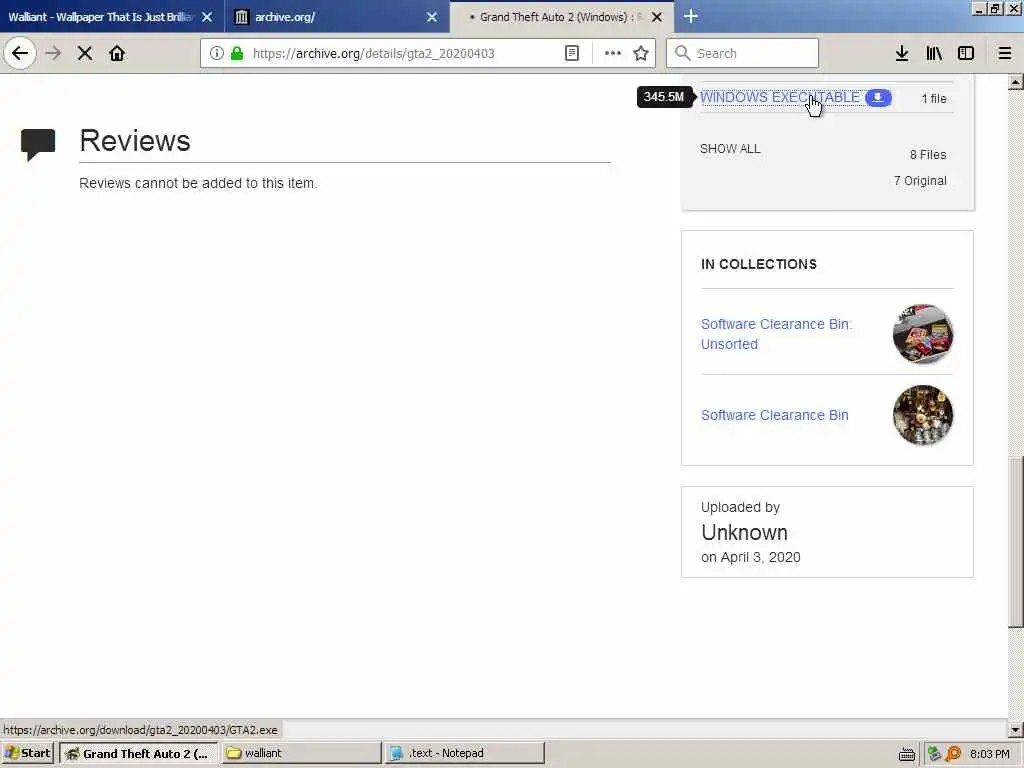
Task: Open the network tray icon
Action: (x=935, y=754)
